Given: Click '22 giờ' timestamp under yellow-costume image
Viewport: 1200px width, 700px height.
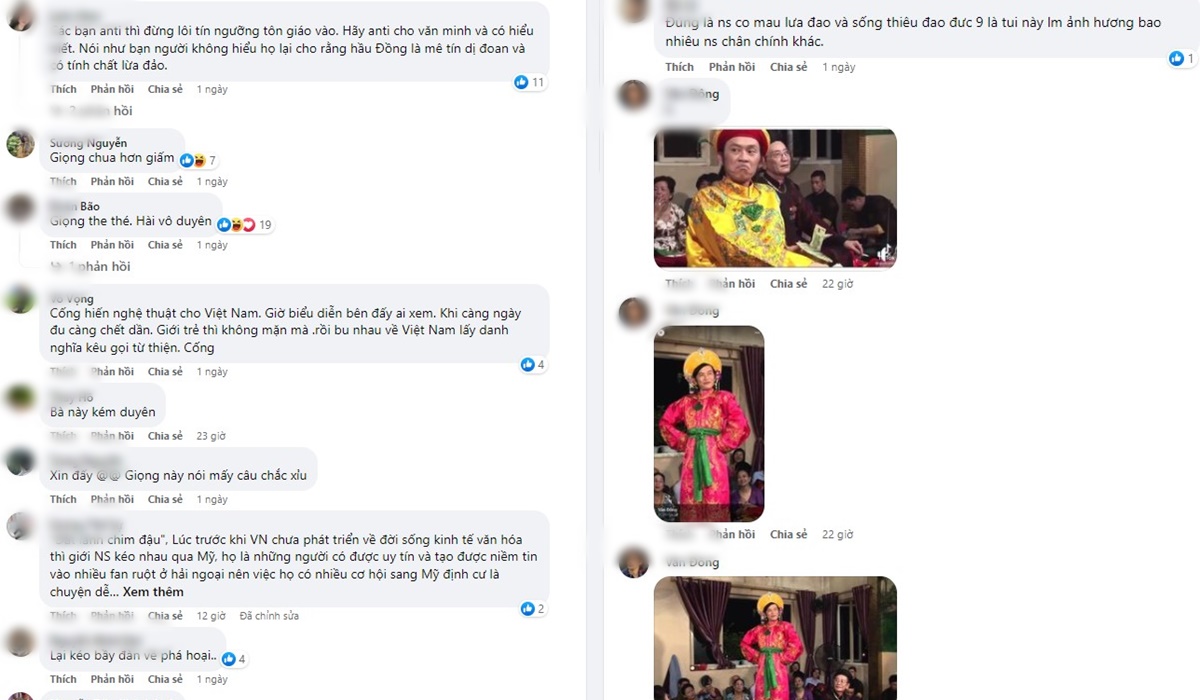Looking at the screenshot, I should click(837, 284).
